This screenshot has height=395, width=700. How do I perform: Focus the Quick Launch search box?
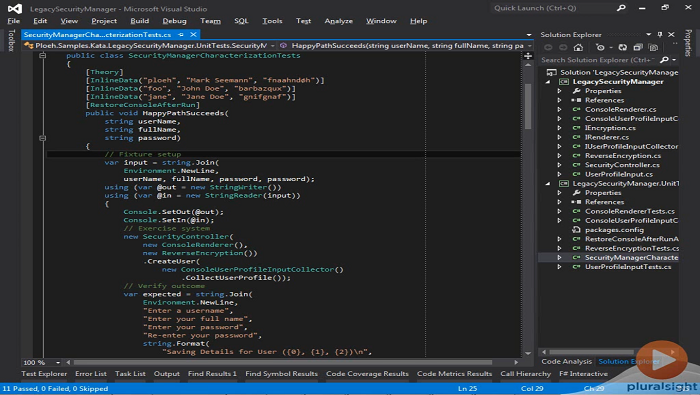554,8
